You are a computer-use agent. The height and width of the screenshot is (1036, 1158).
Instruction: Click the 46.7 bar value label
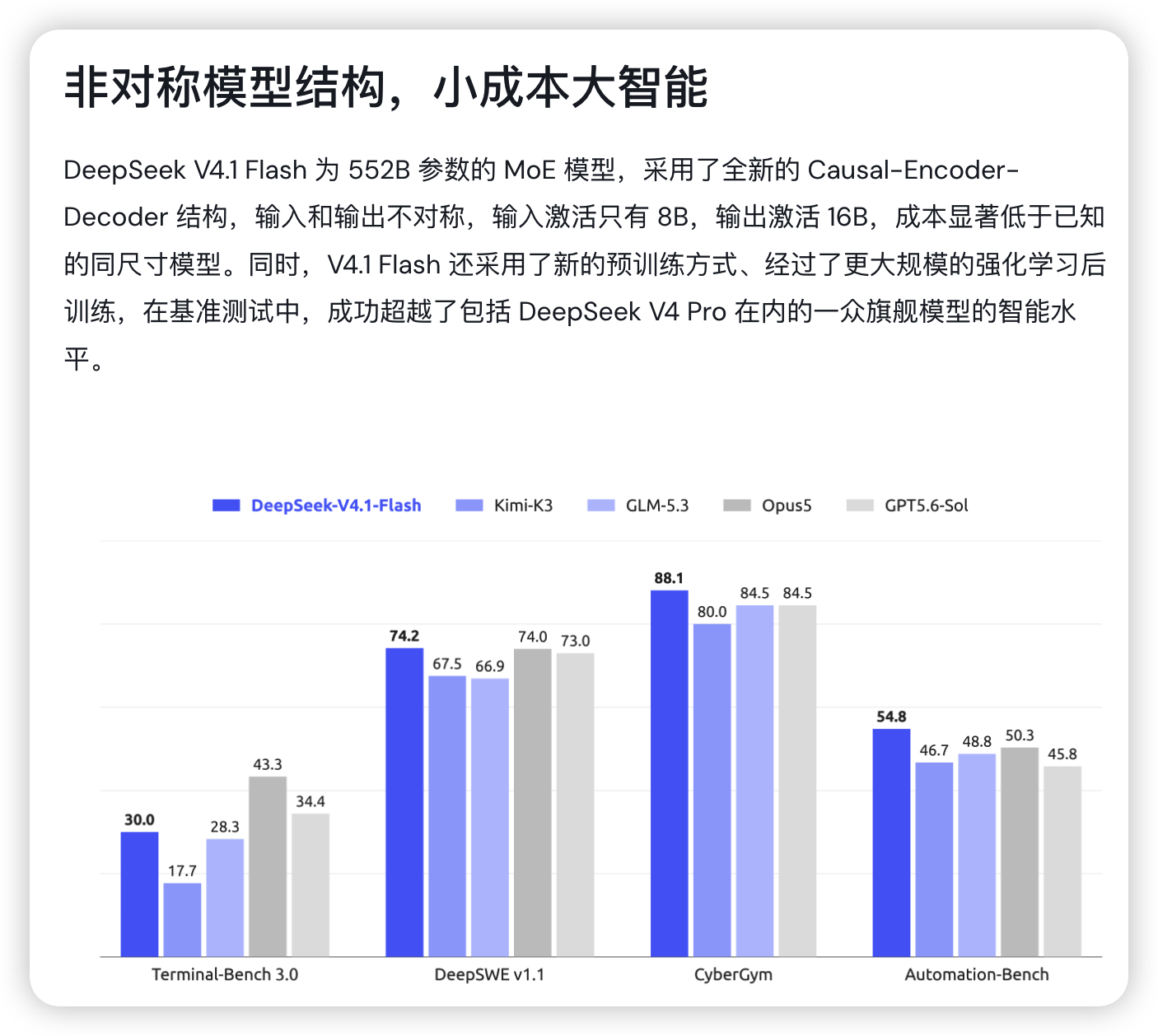[x=934, y=750]
